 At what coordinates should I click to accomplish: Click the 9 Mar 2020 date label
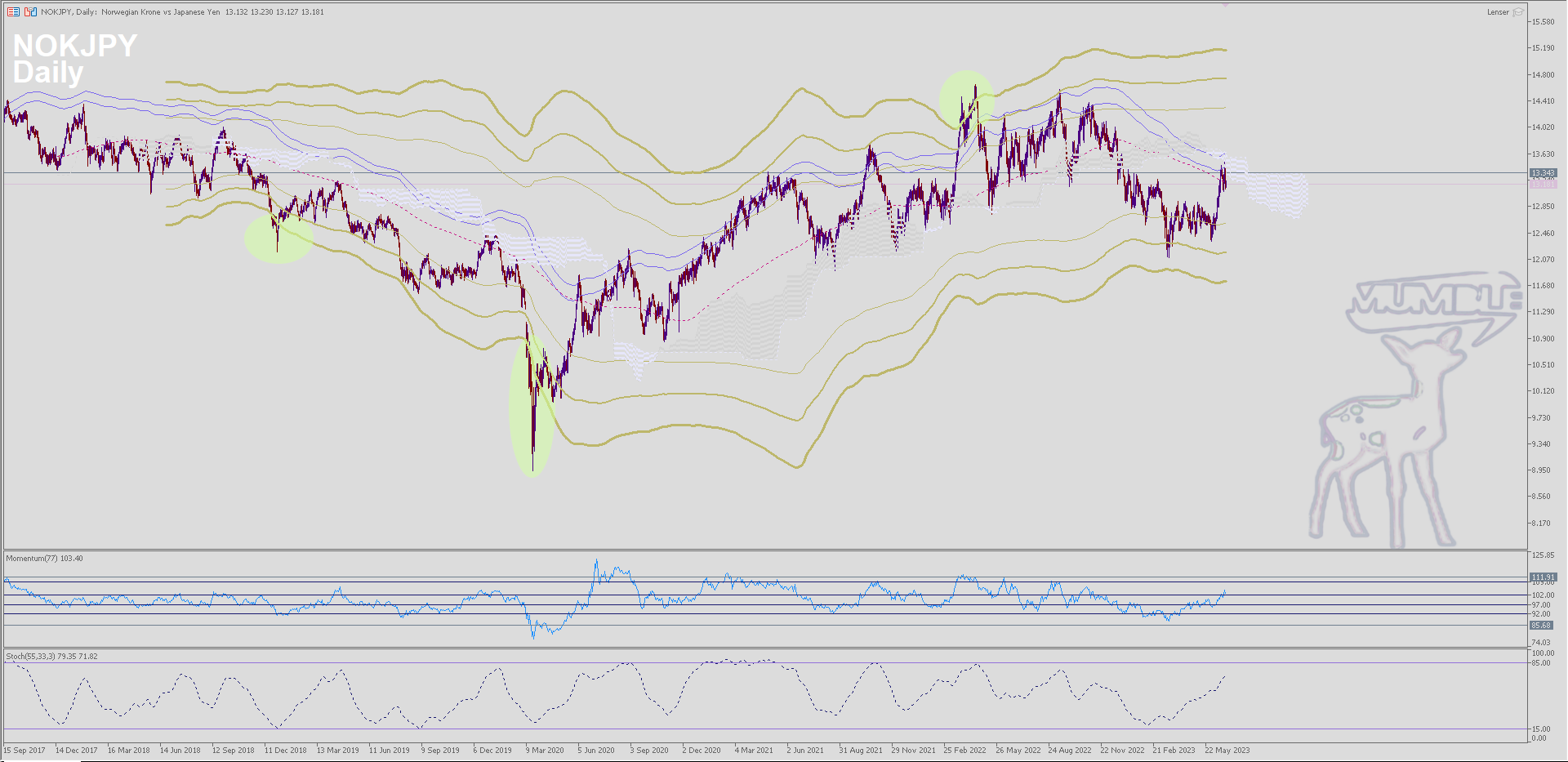click(x=545, y=750)
